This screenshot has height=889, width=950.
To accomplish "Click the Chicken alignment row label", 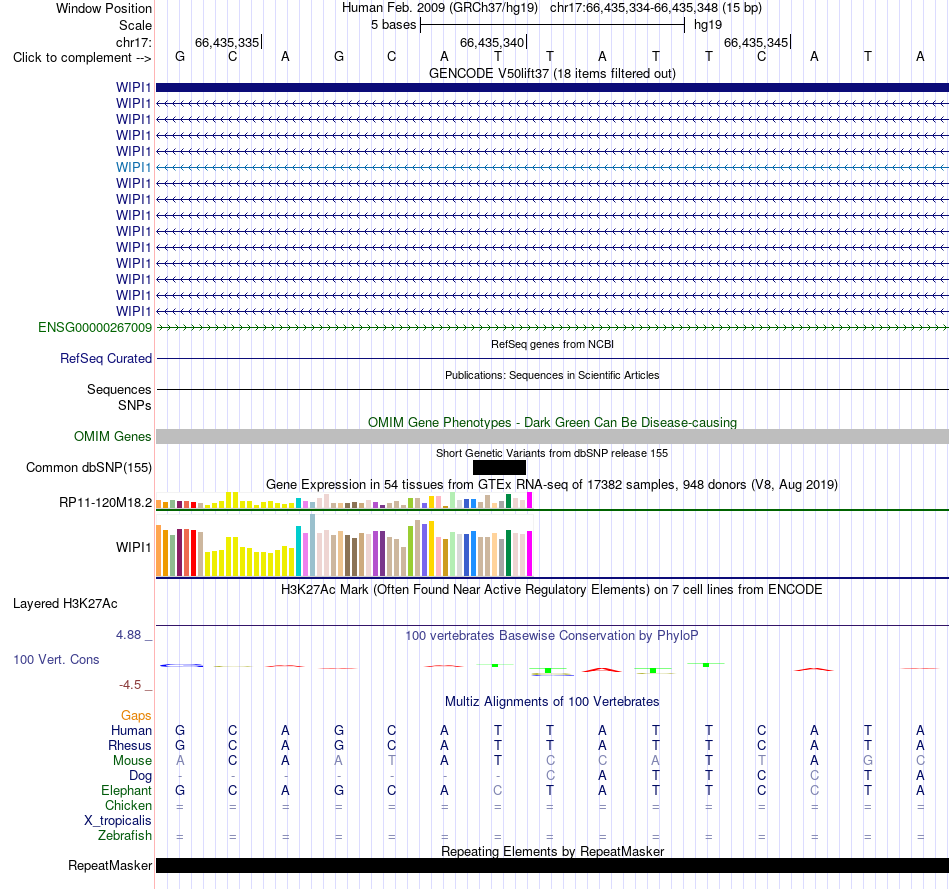I will pos(128,806).
